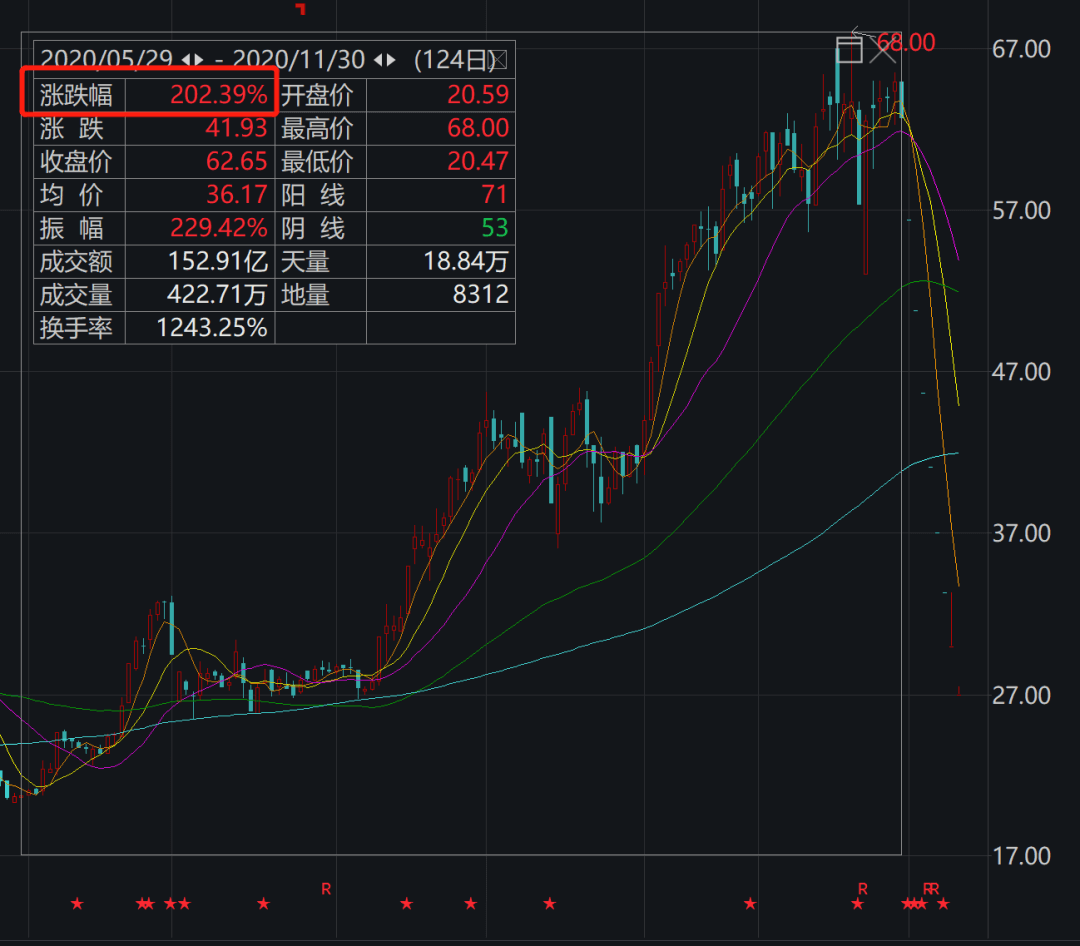Step the start date 2020/05/29 backward
Viewport: 1080px width, 946px height.
(185, 61)
